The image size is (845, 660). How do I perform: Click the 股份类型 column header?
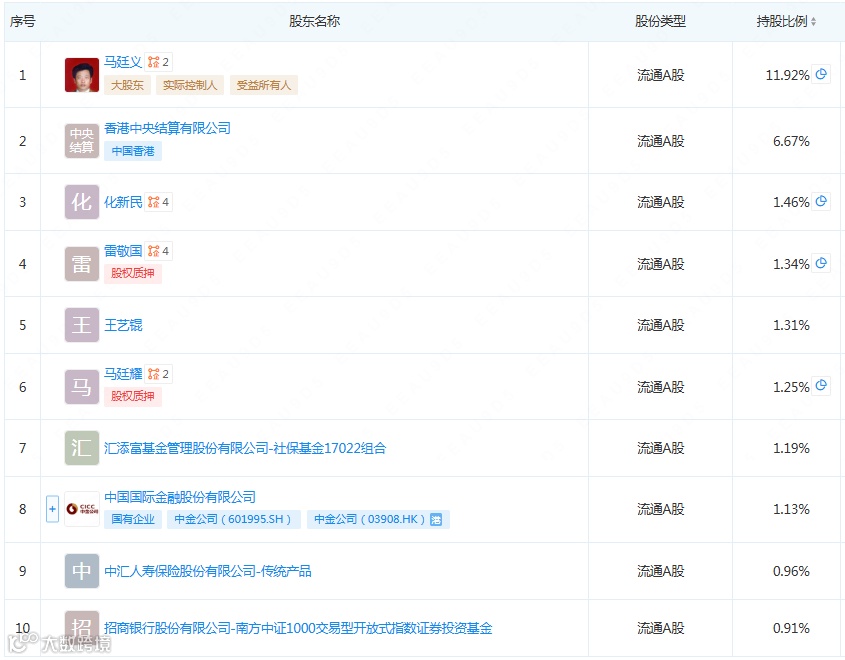(x=660, y=22)
